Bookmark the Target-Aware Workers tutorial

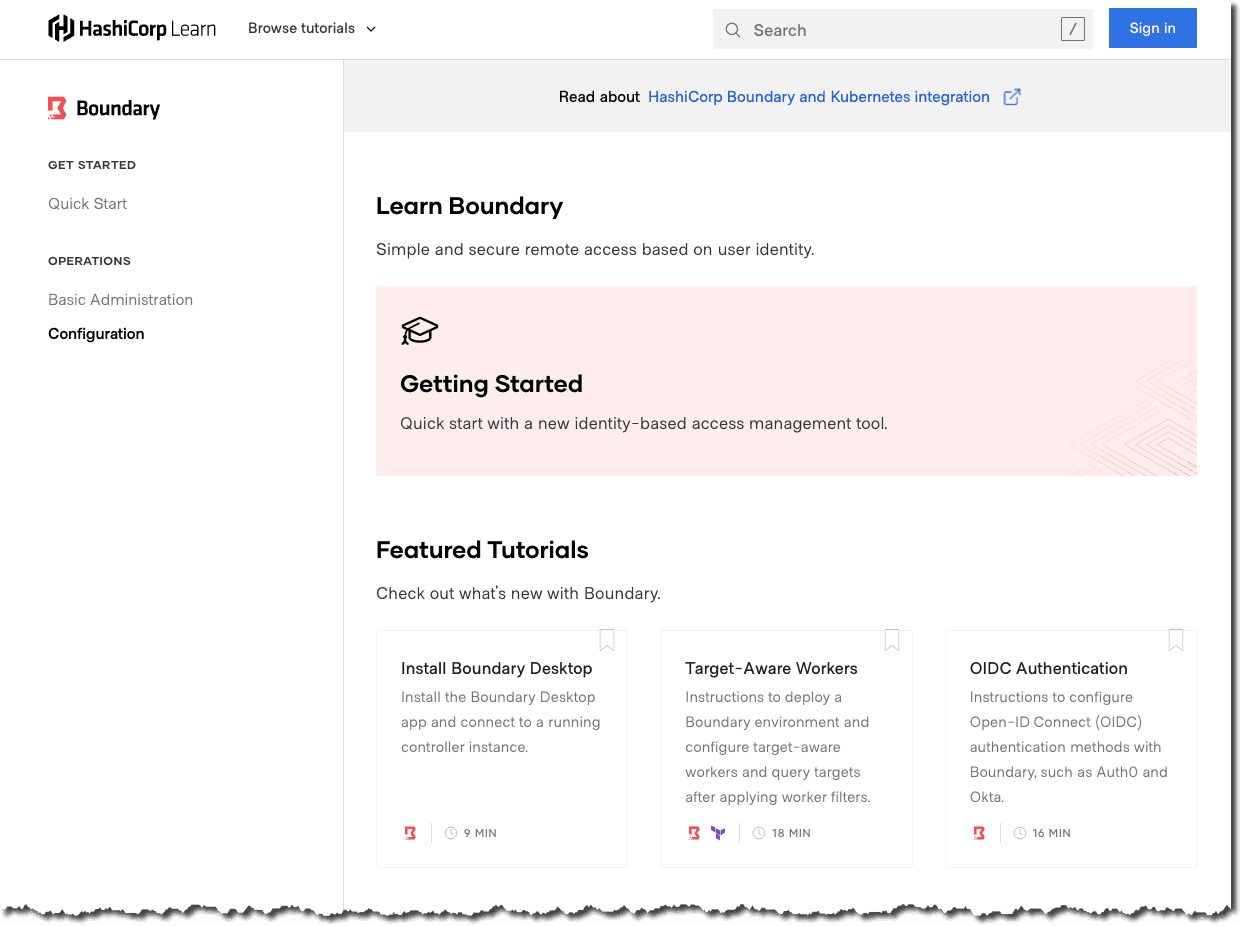point(892,639)
